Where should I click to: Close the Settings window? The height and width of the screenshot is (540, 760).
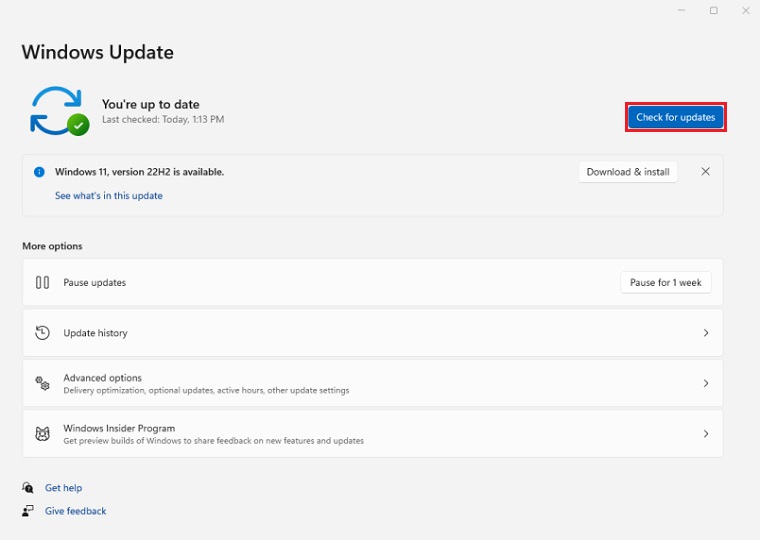tap(745, 10)
